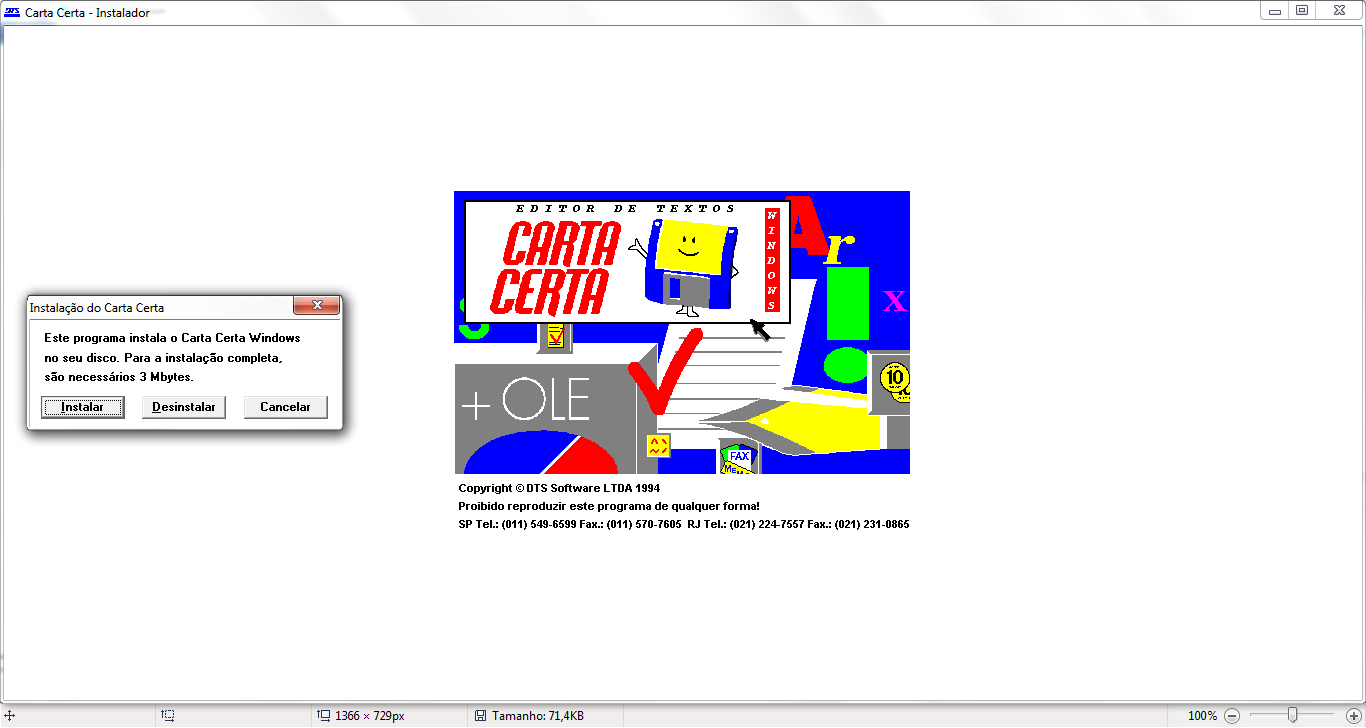Click the FAX icon in the splash image
The height and width of the screenshot is (728, 1366).
point(739,458)
